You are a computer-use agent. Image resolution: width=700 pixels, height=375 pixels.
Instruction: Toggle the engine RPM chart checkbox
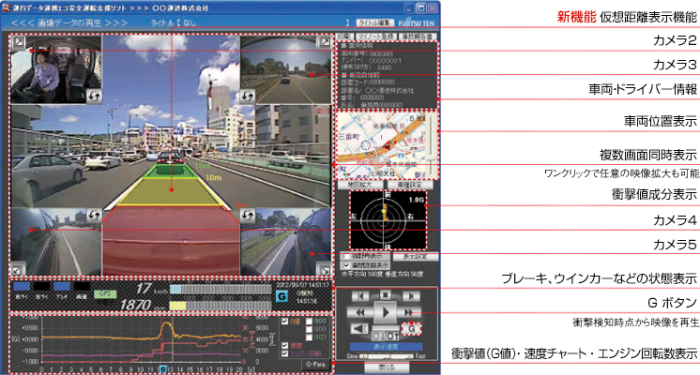(285, 353)
